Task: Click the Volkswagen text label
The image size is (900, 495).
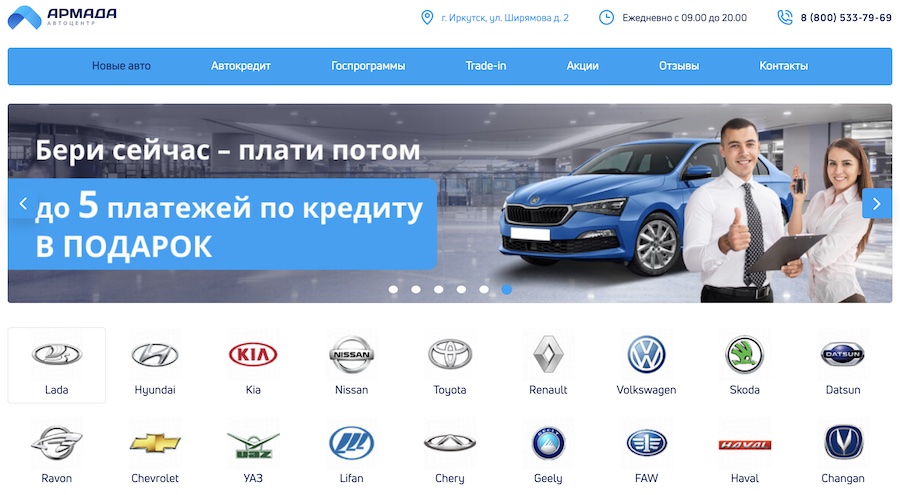Action: pyautogui.click(x=646, y=390)
